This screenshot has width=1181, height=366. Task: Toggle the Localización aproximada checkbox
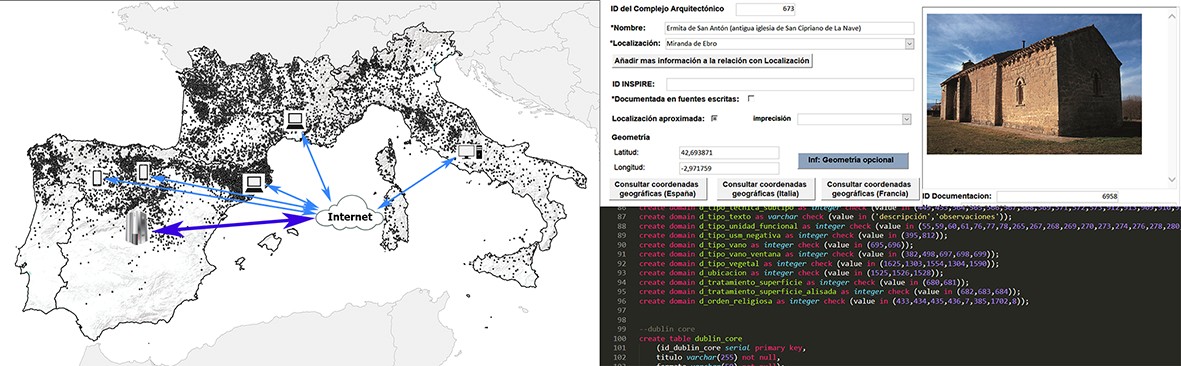coord(714,118)
